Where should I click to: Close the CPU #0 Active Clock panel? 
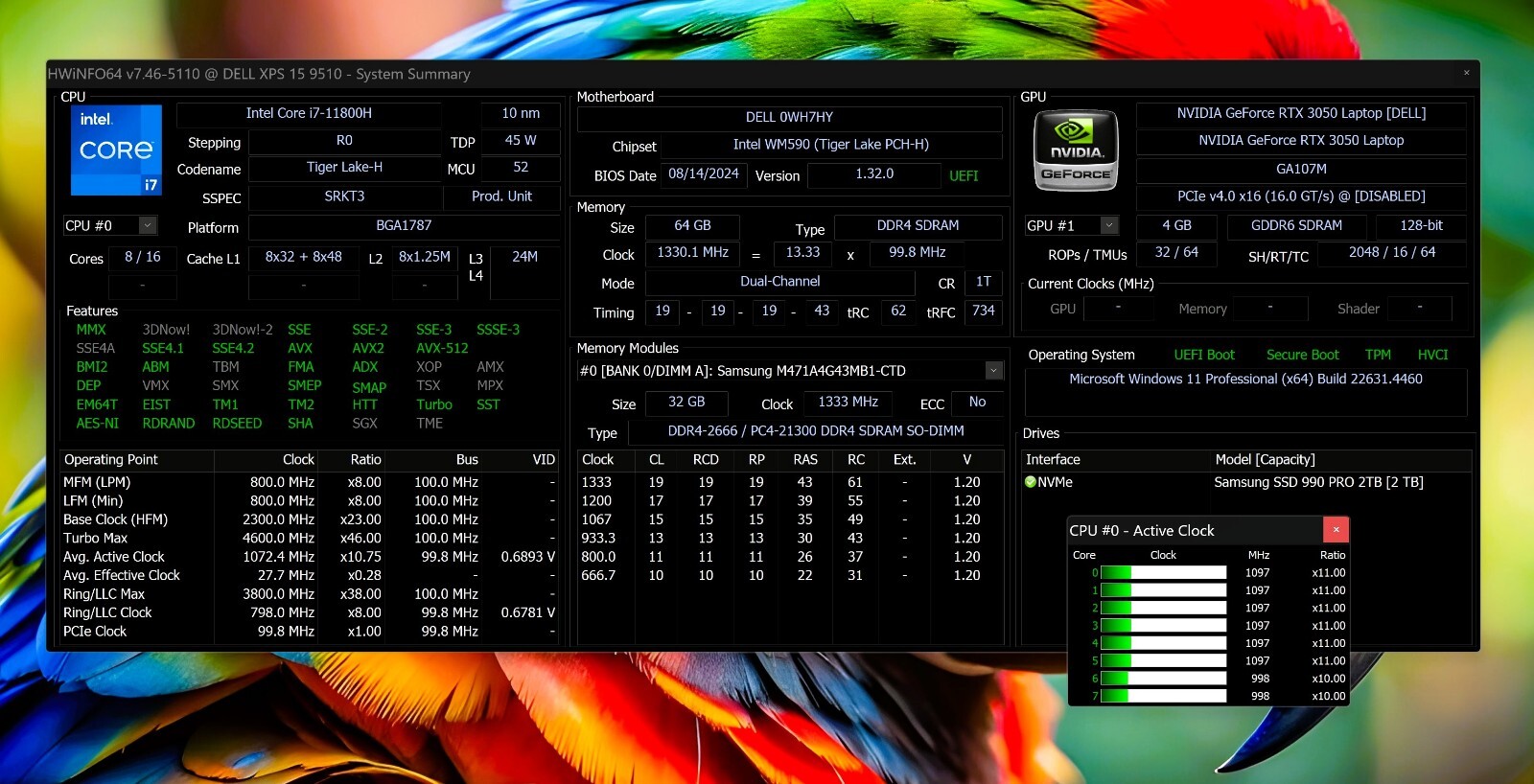(1336, 529)
